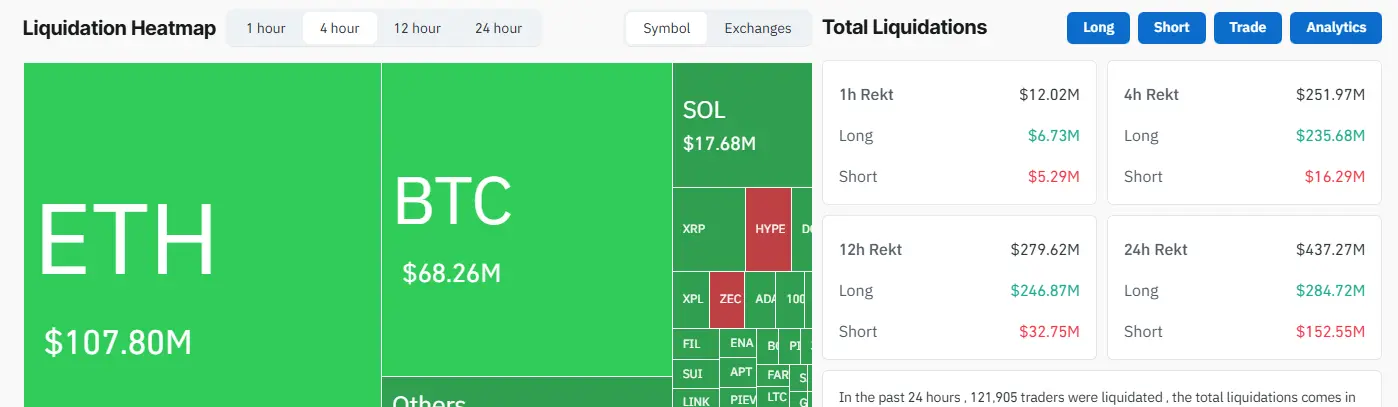Select the 1 hour timeframe
The height and width of the screenshot is (407, 1398).
point(265,28)
